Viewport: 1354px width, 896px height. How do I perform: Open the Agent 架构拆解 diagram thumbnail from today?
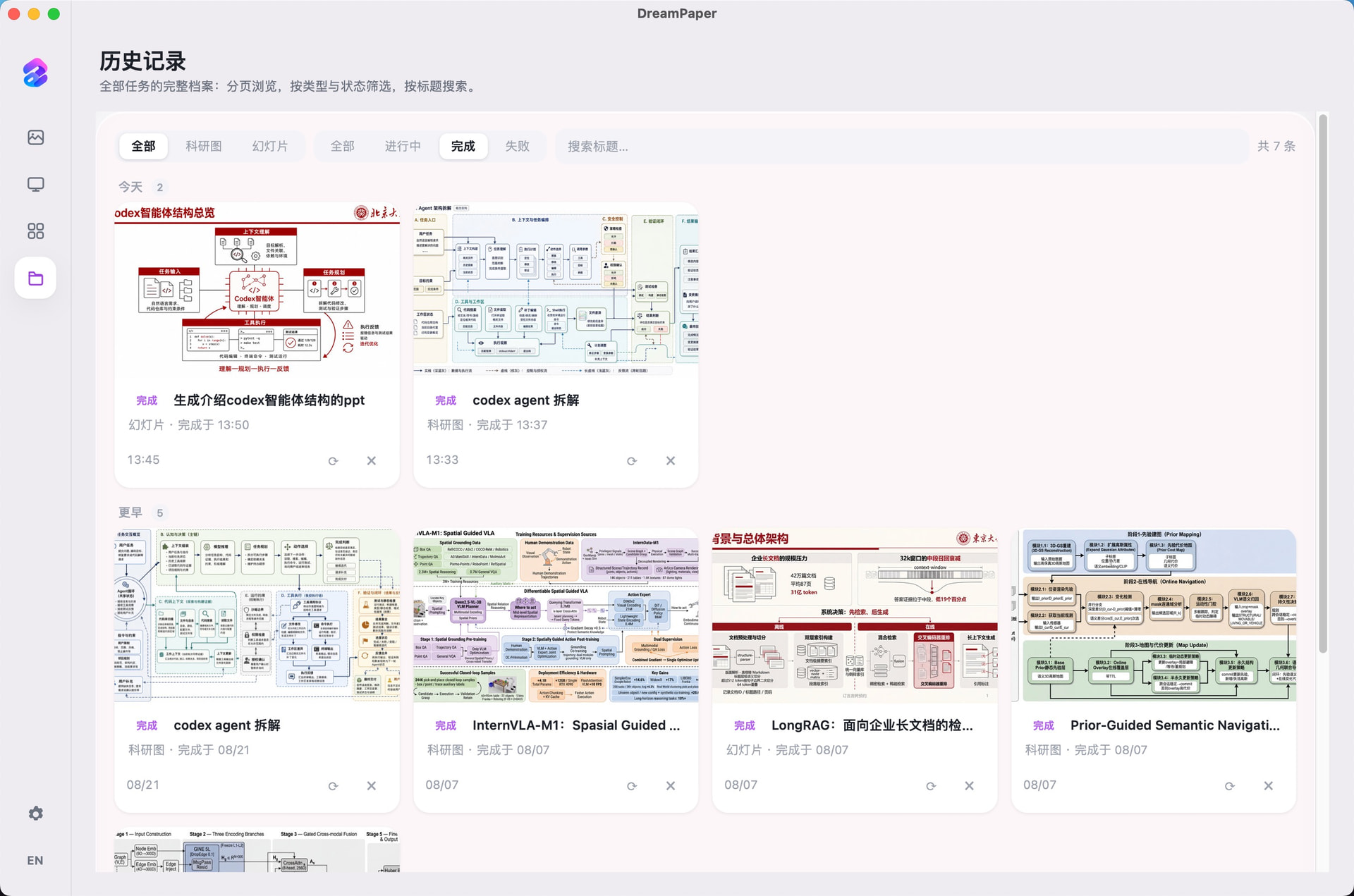[x=556, y=290]
